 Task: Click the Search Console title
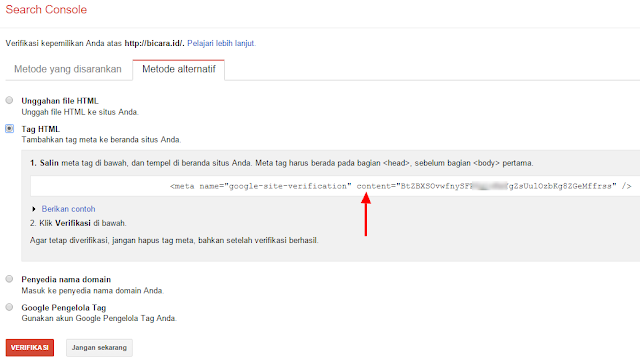pos(46,9)
